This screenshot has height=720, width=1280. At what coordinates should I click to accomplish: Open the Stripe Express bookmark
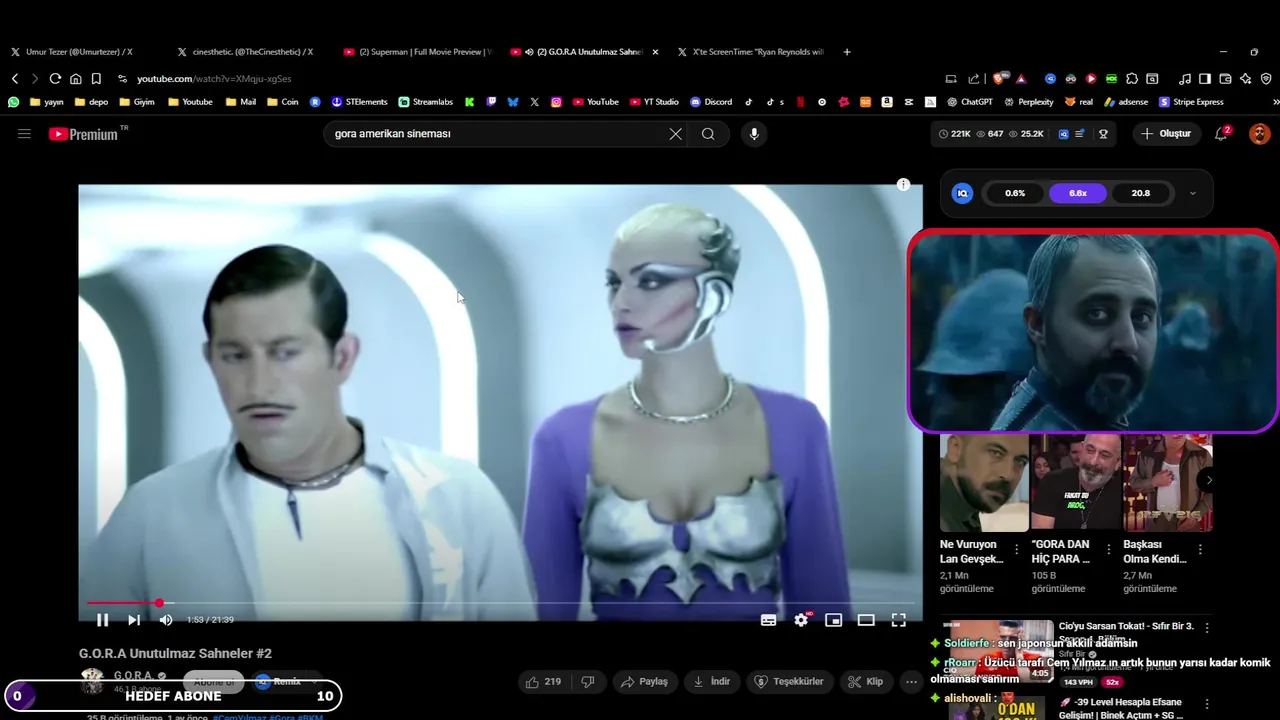tap(1192, 102)
